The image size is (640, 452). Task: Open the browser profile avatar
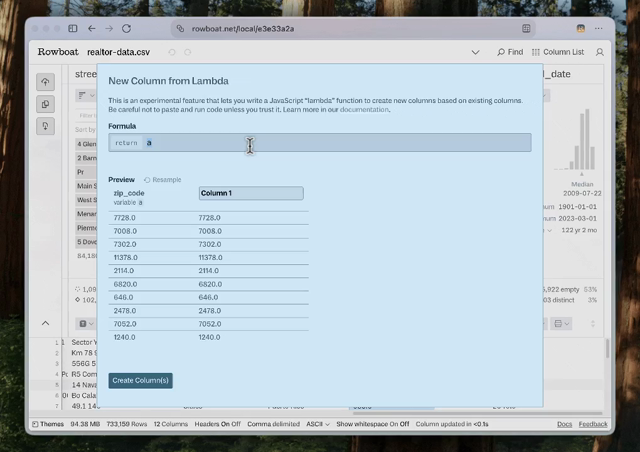pos(580,28)
